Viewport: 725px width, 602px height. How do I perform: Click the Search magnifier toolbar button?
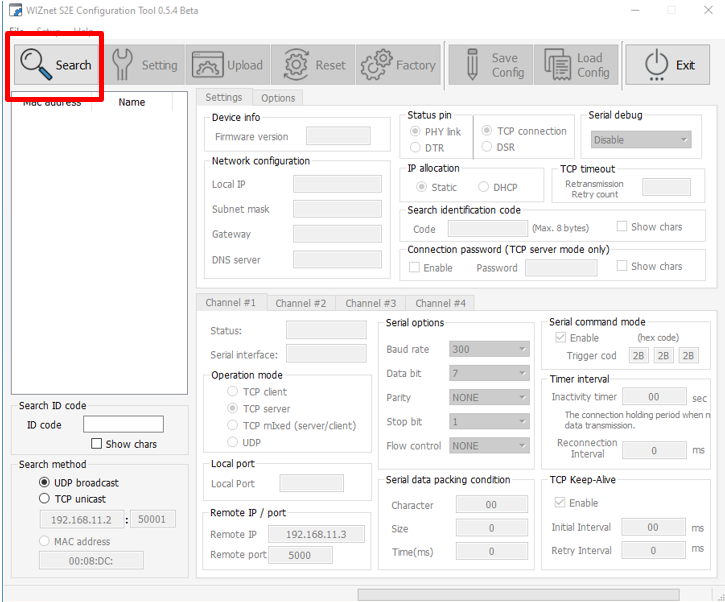pyautogui.click(x=56, y=65)
